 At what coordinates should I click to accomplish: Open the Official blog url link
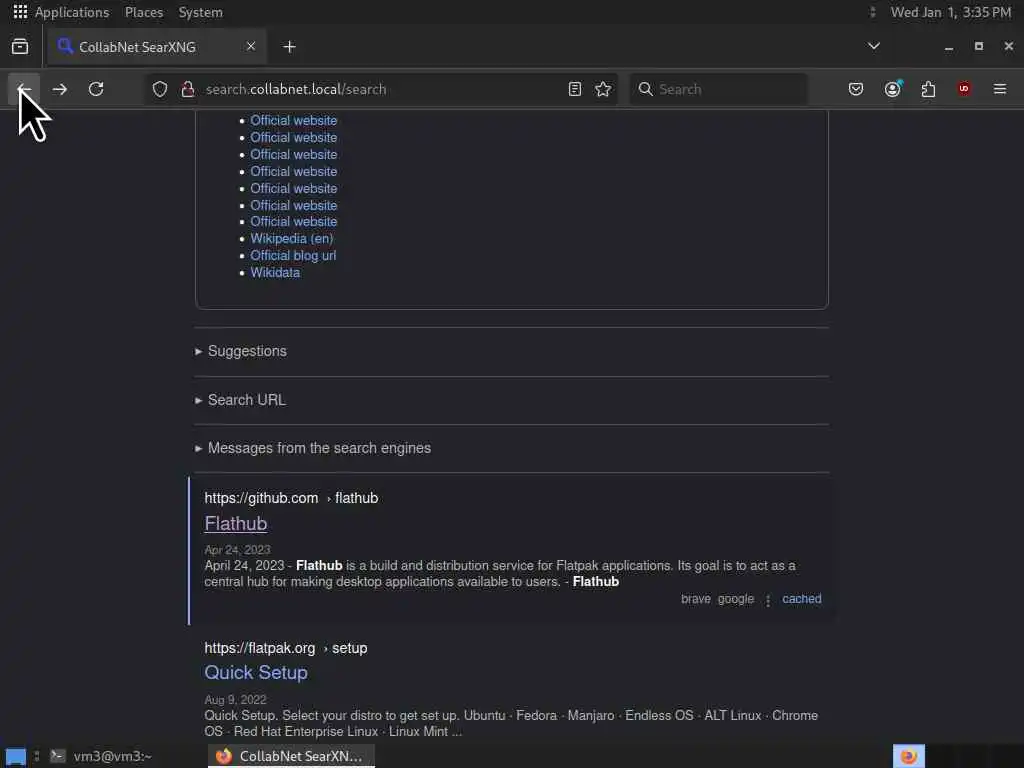tap(293, 255)
